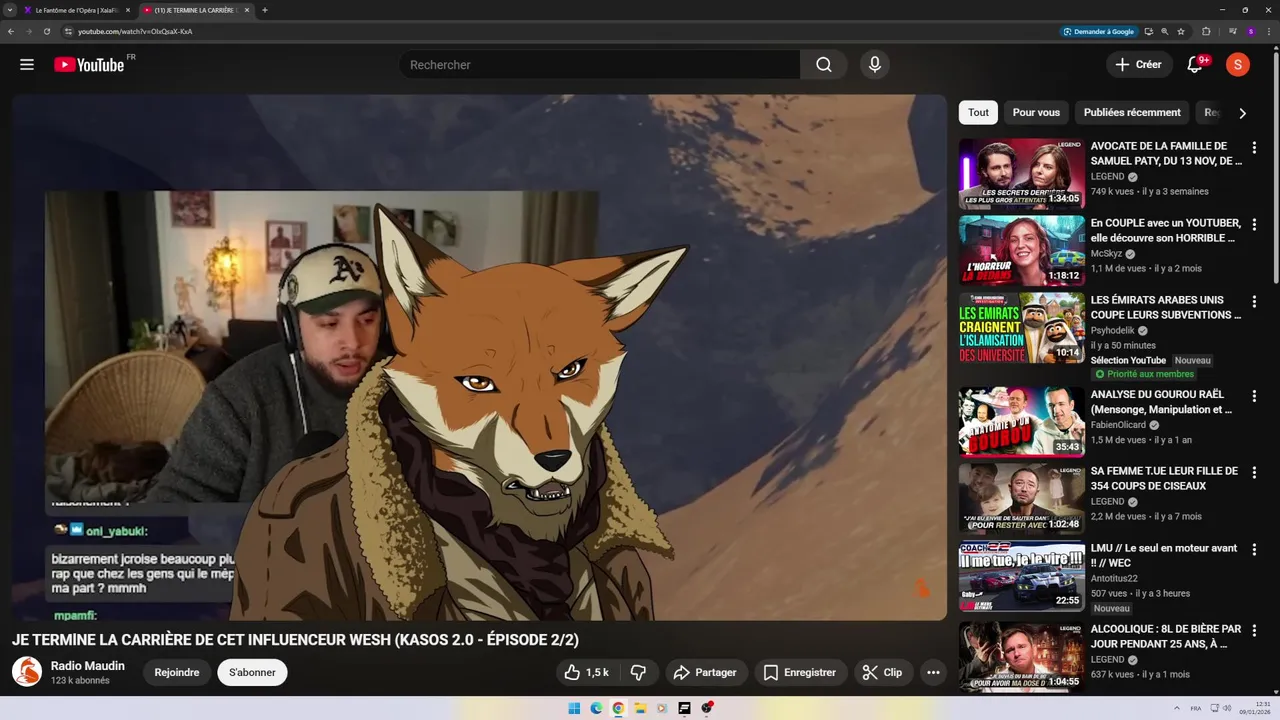Open the notifications bell
This screenshot has width=1280, height=720.
(x=1195, y=65)
